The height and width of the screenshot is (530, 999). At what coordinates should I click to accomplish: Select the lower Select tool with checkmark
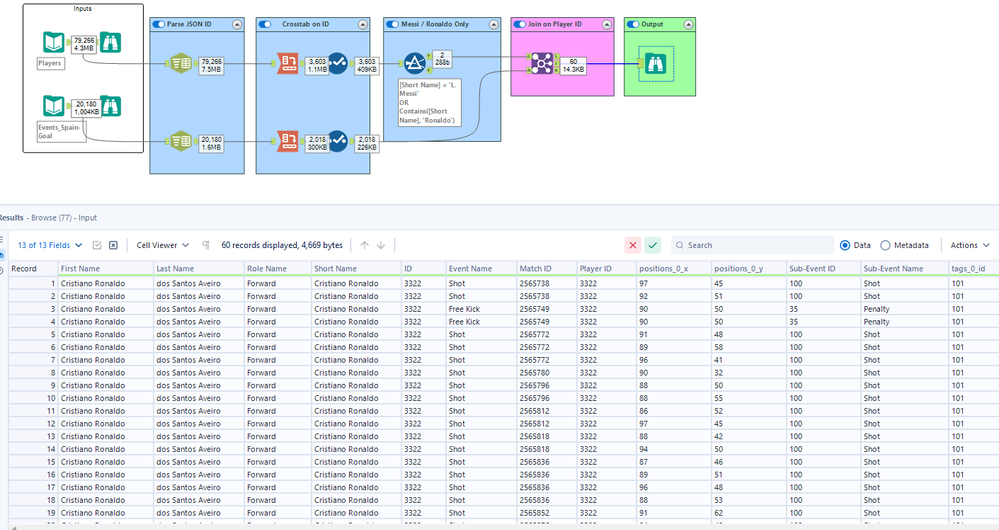coord(338,141)
